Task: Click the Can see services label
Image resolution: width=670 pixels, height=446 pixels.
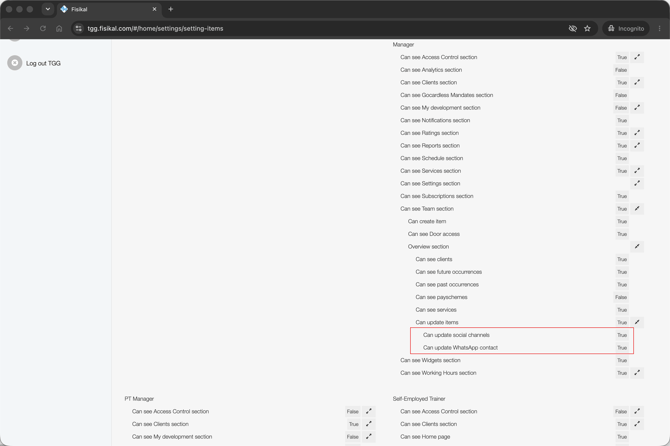Action: [x=436, y=310]
